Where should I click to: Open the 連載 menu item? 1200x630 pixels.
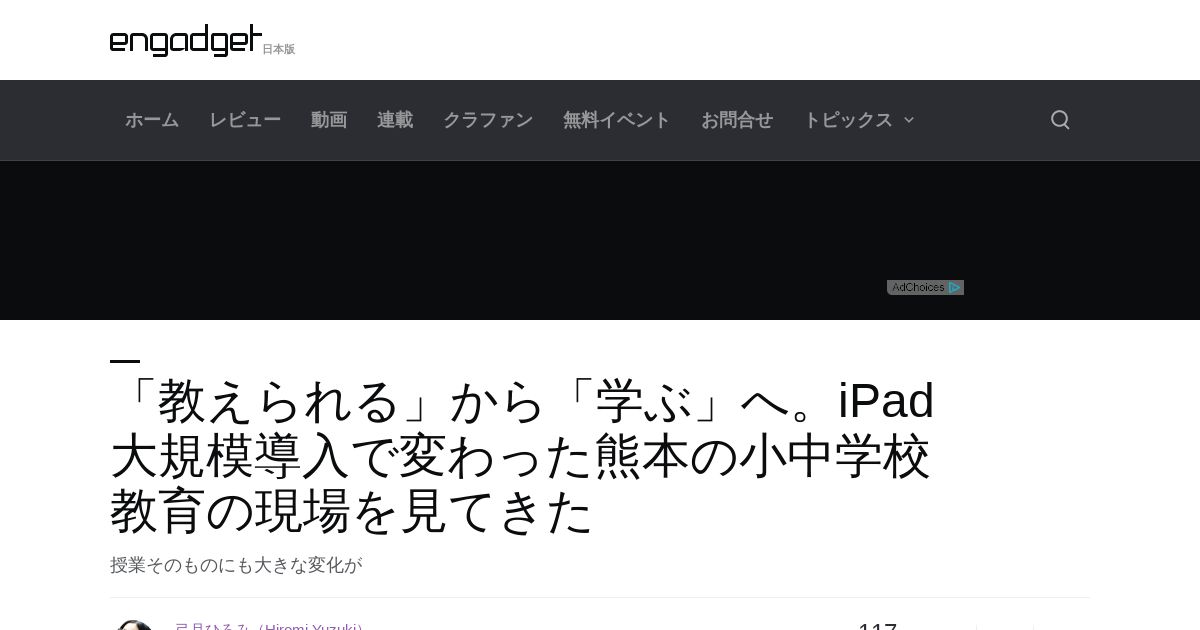(395, 120)
